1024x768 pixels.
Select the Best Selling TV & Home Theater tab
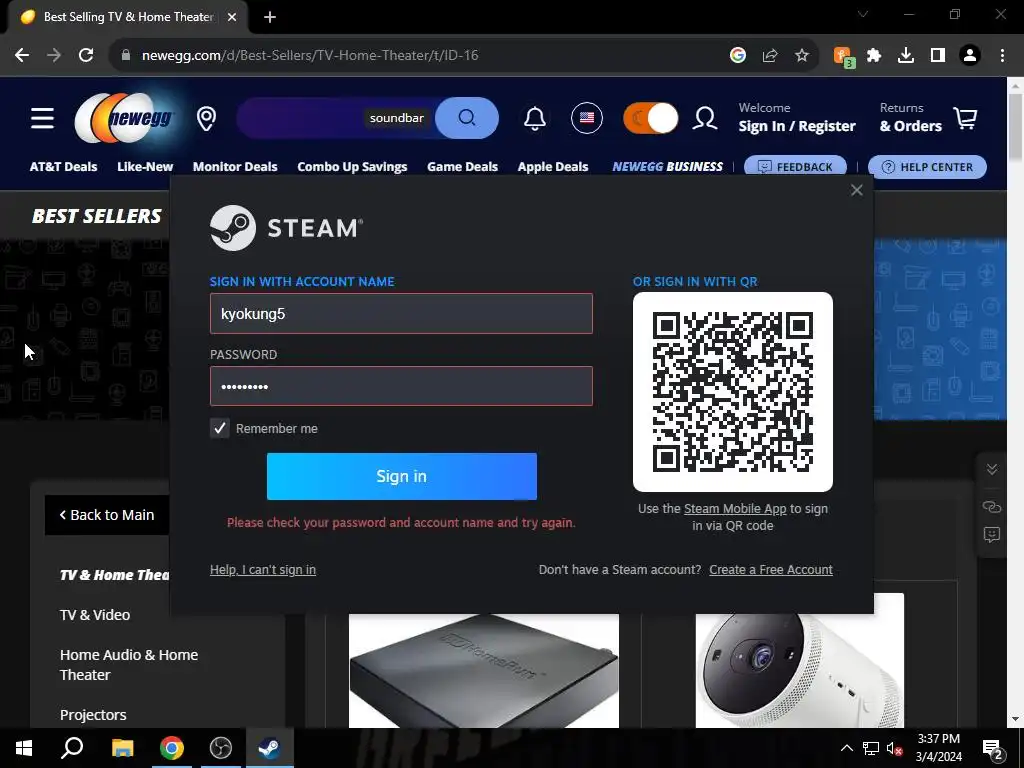tap(127, 17)
